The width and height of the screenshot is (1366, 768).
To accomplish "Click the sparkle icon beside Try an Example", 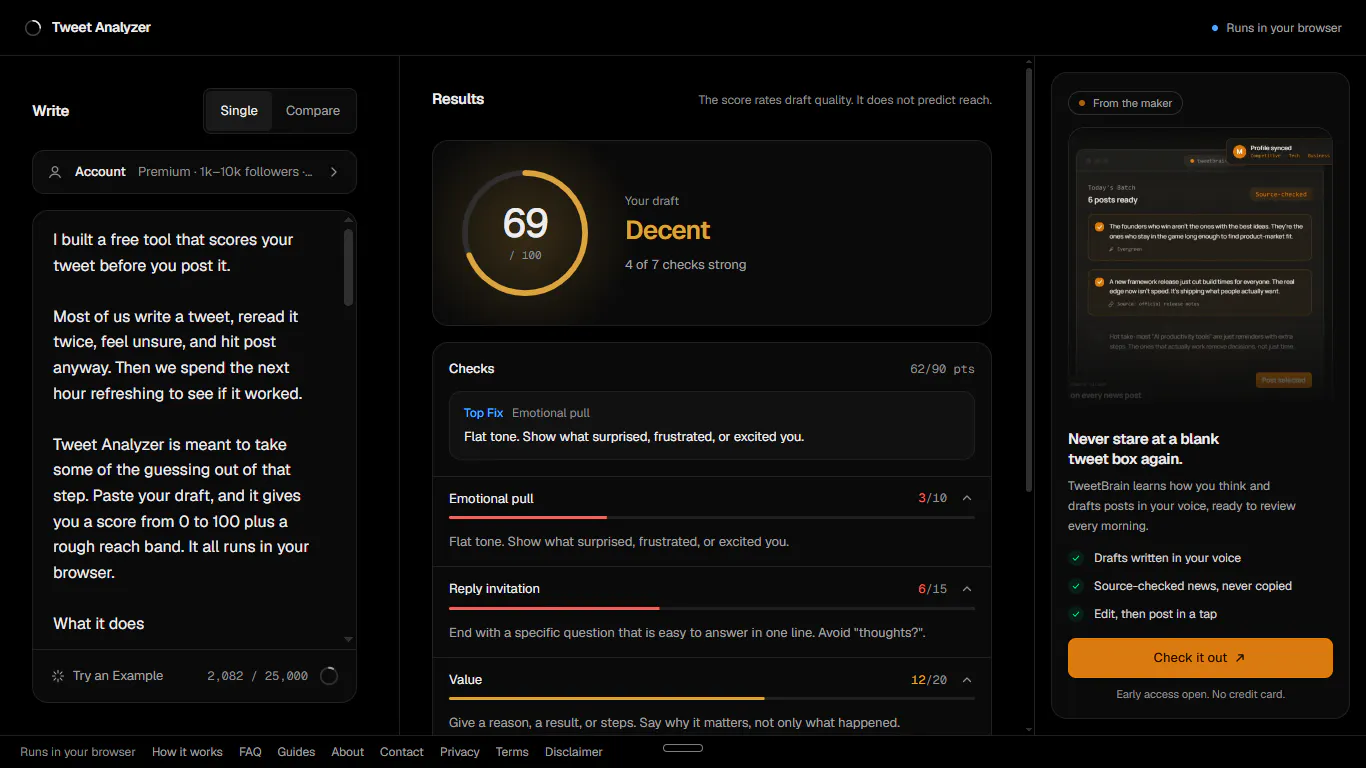I will pyautogui.click(x=58, y=676).
